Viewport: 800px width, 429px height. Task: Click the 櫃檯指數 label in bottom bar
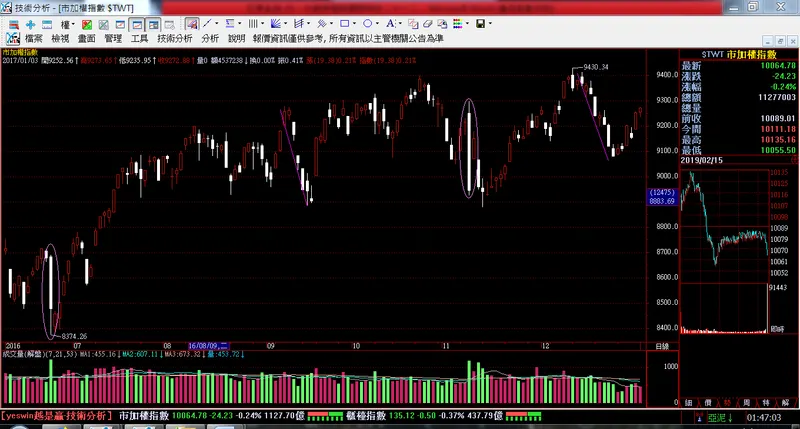point(366,416)
